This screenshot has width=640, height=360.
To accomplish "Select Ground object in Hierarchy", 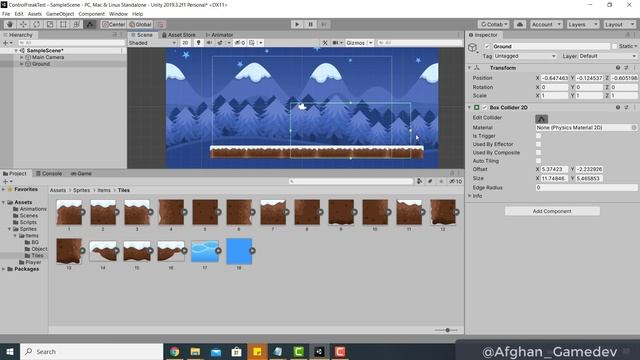I will [x=41, y=64].
